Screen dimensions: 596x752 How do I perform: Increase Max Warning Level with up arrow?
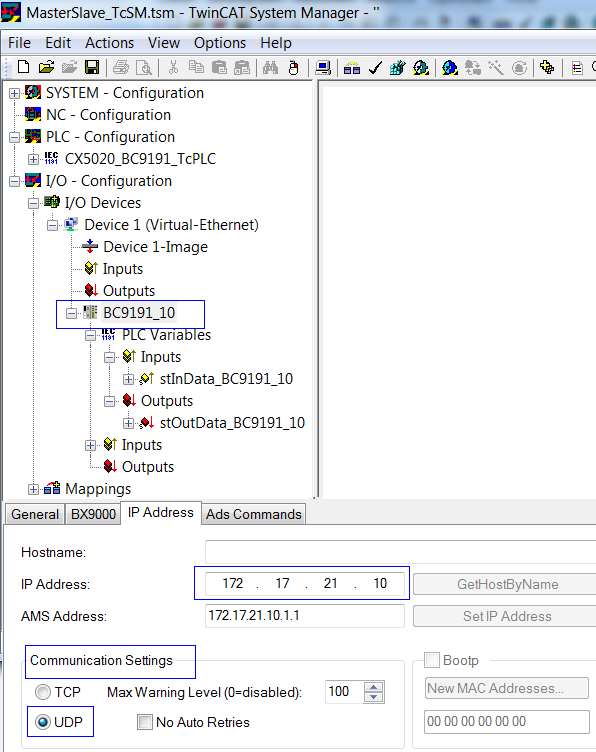pos(374,687)
